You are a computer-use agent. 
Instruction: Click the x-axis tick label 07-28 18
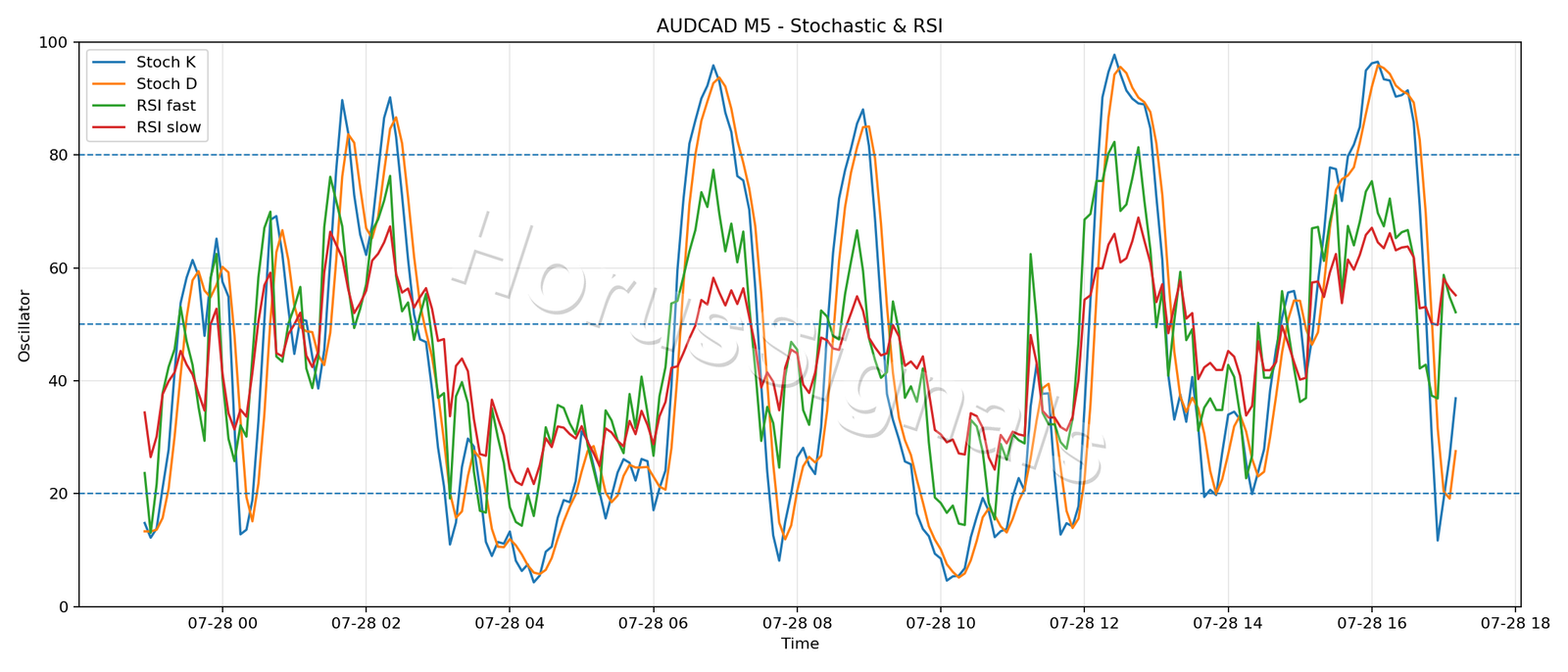click(x=1515, y=623)
